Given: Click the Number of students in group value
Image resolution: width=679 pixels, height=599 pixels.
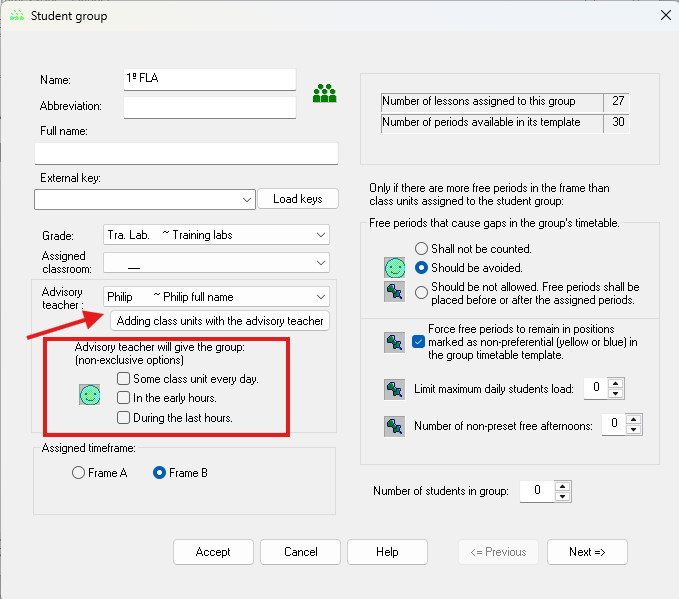Looking at the screenshot, I should pyautogui.click(x=537, y=491).
